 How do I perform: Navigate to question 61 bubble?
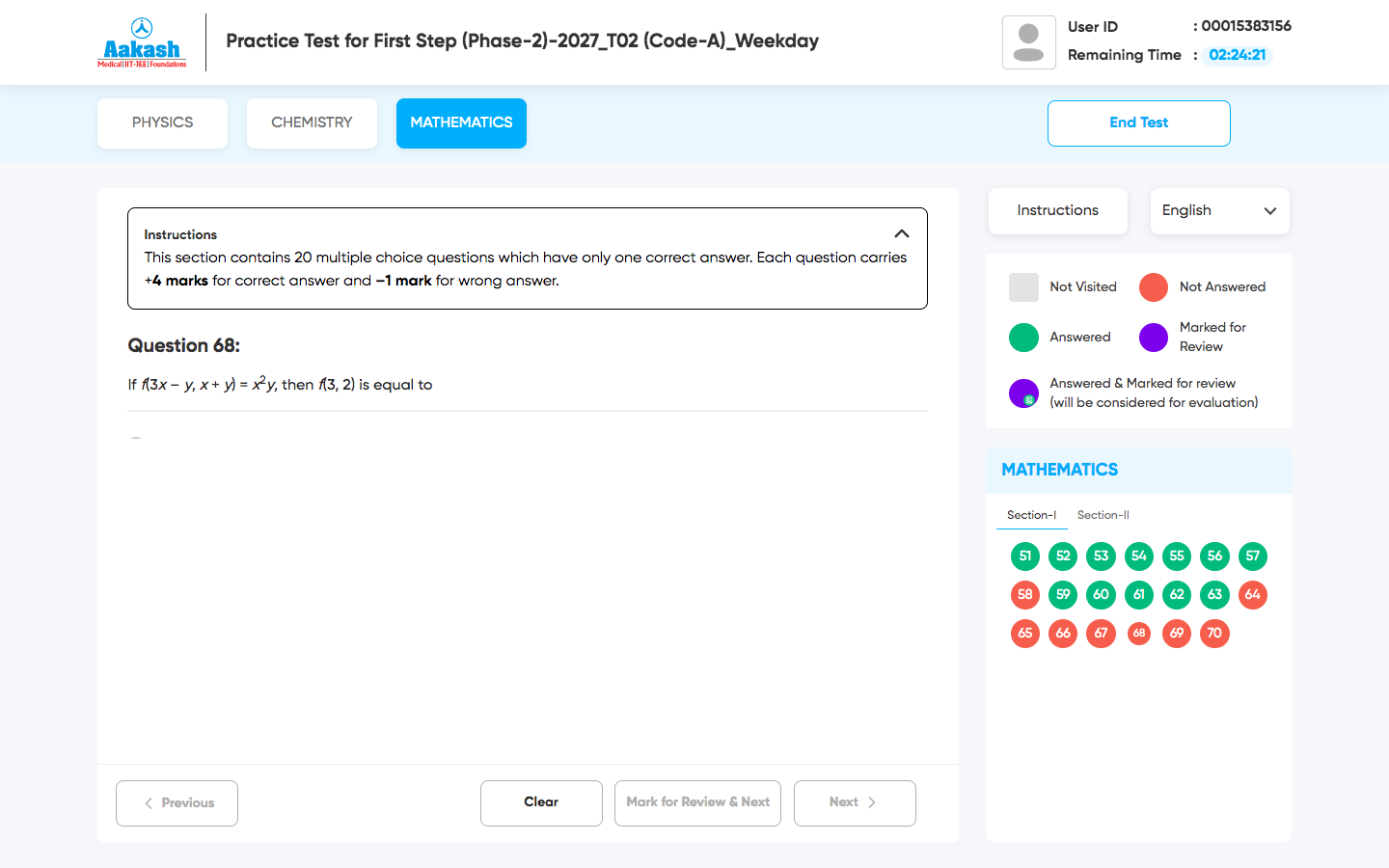(1138, 594)
